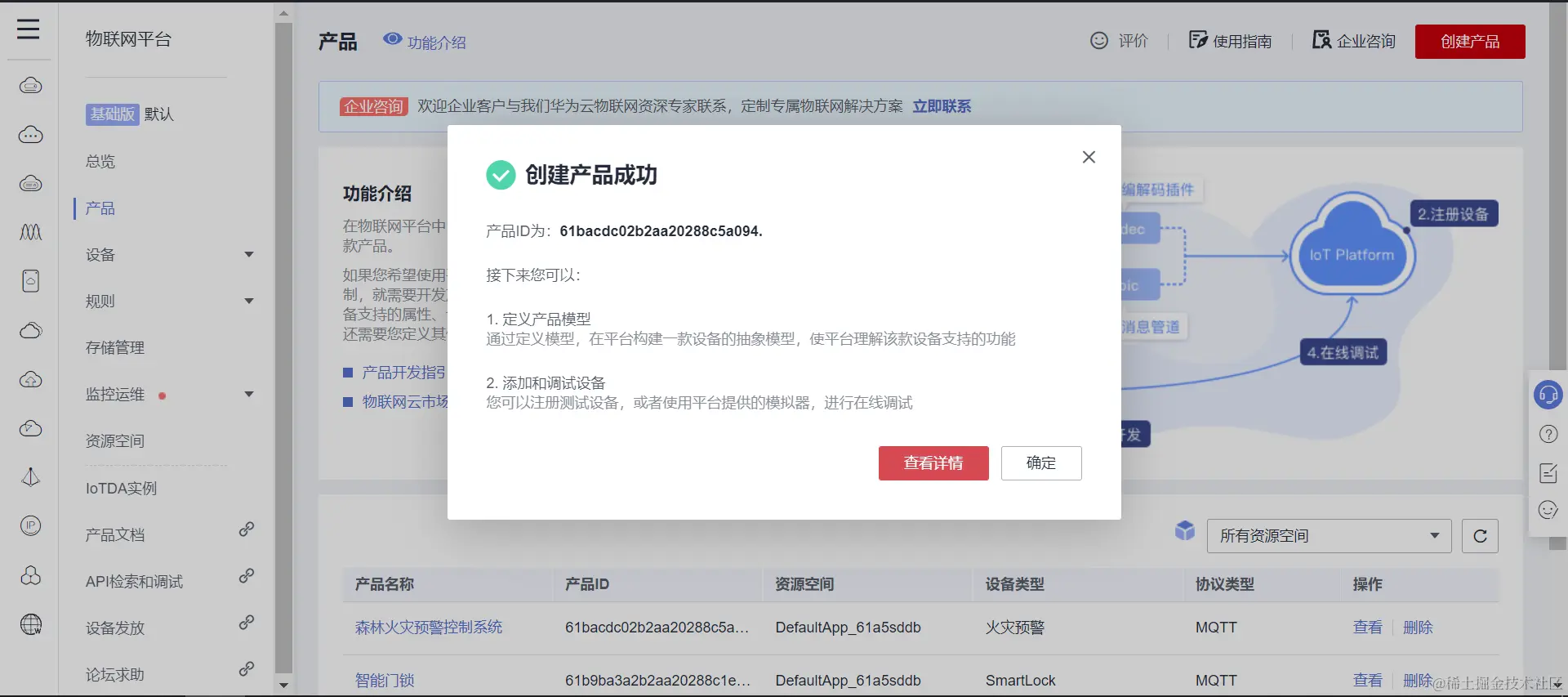
Task: Select 总览 in the sidebar
Action: 100,162
